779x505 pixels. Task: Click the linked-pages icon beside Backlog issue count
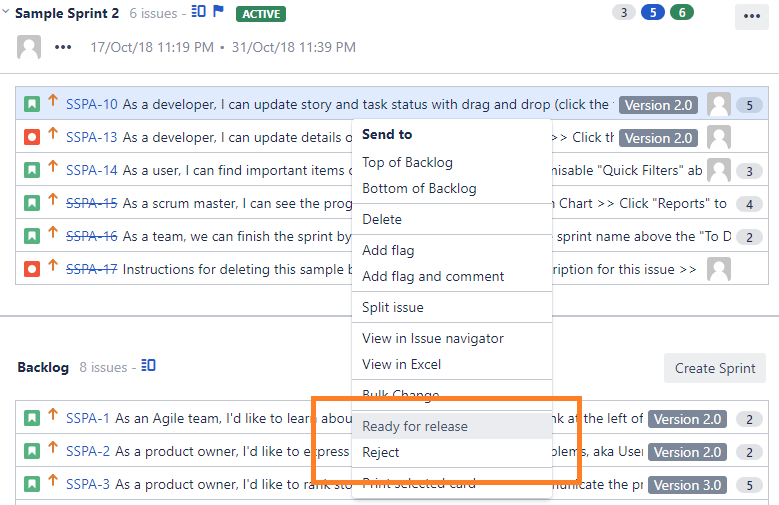148,365
